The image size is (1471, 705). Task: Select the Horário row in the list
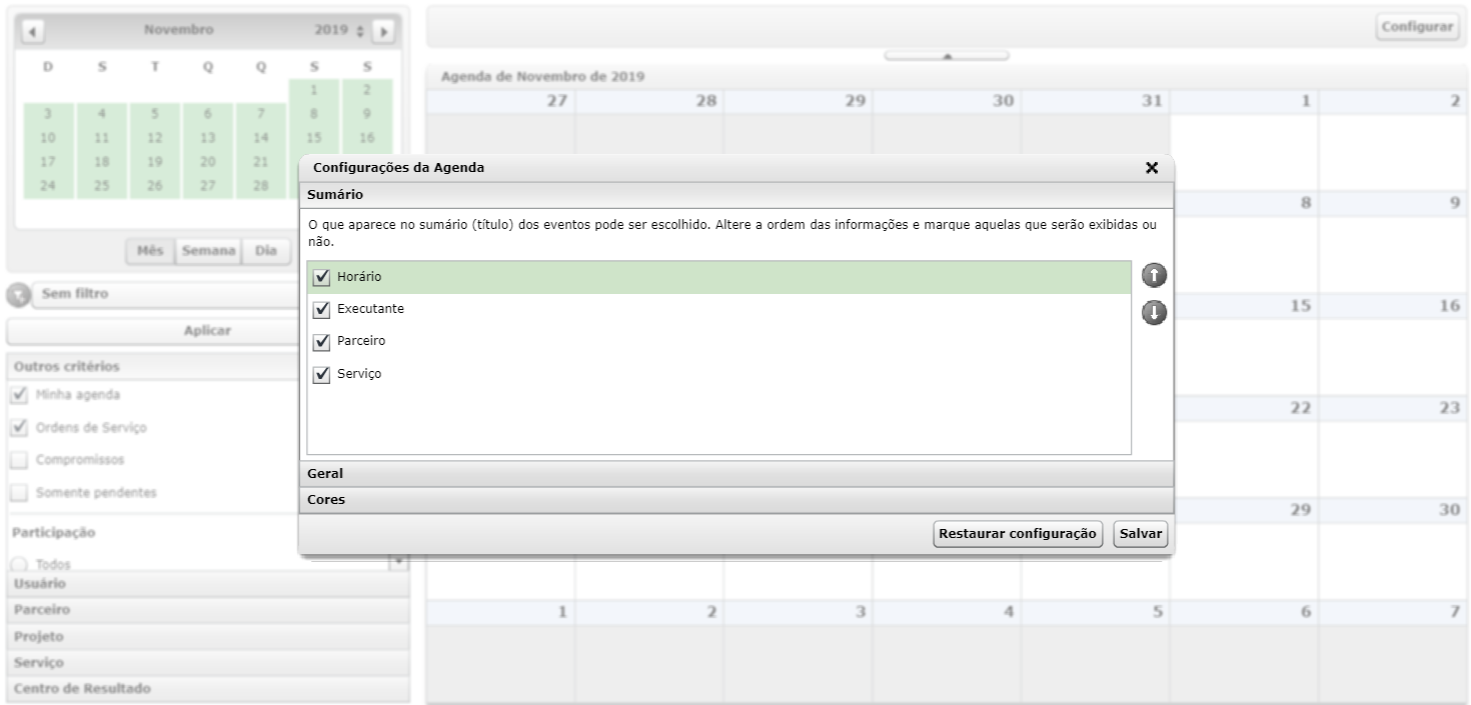click(x=719, y=277)
